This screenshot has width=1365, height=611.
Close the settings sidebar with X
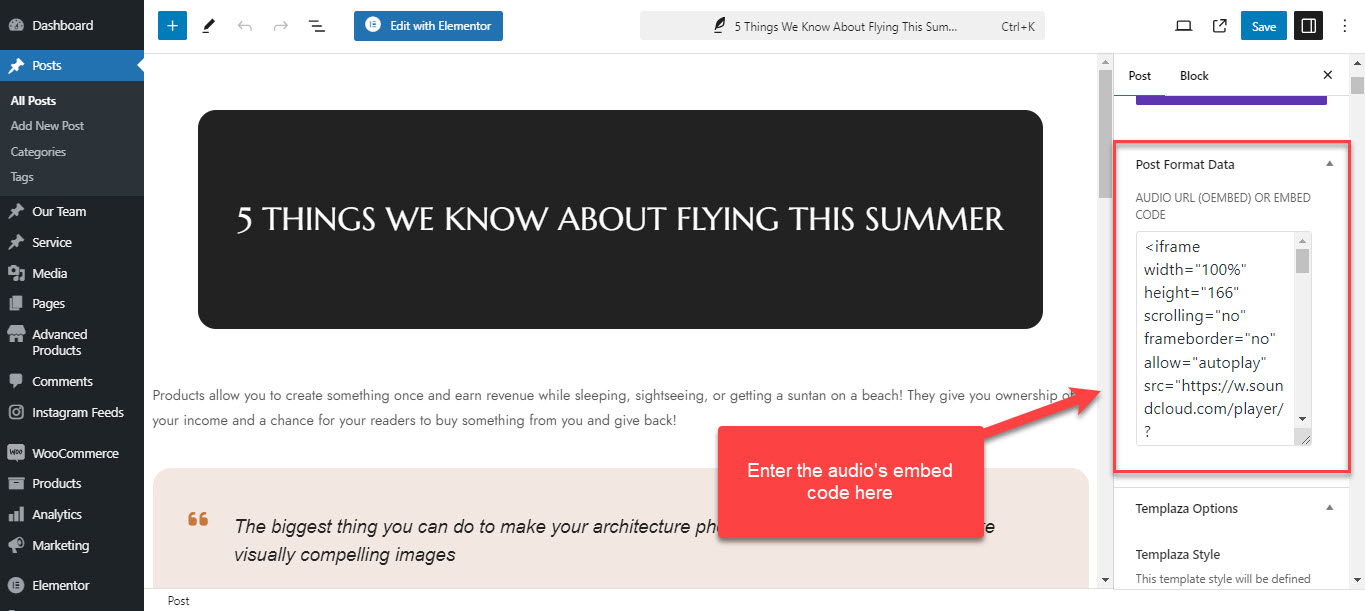point(1328,75)
